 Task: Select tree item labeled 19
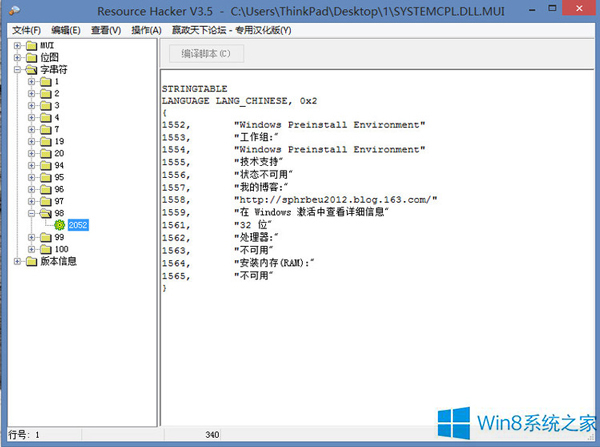click(59, 141)
